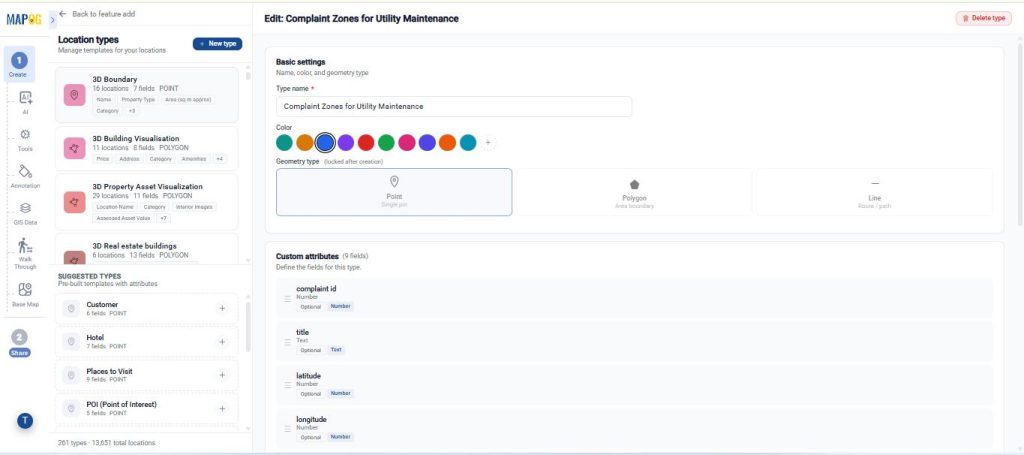Create a new location type with New type
The image size is (1024, 455).
pyautogui.click(x=217, y=44)
